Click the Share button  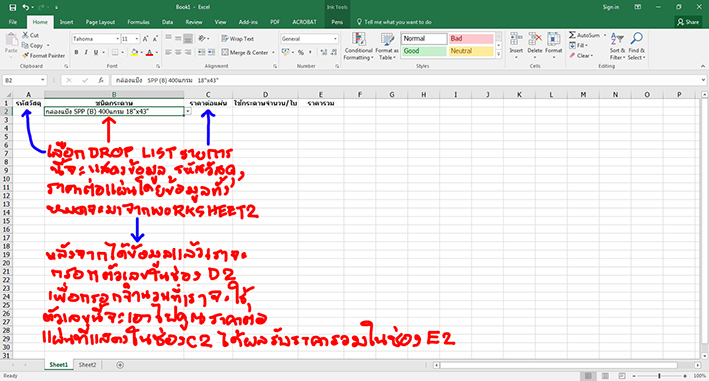pos(688,22)
